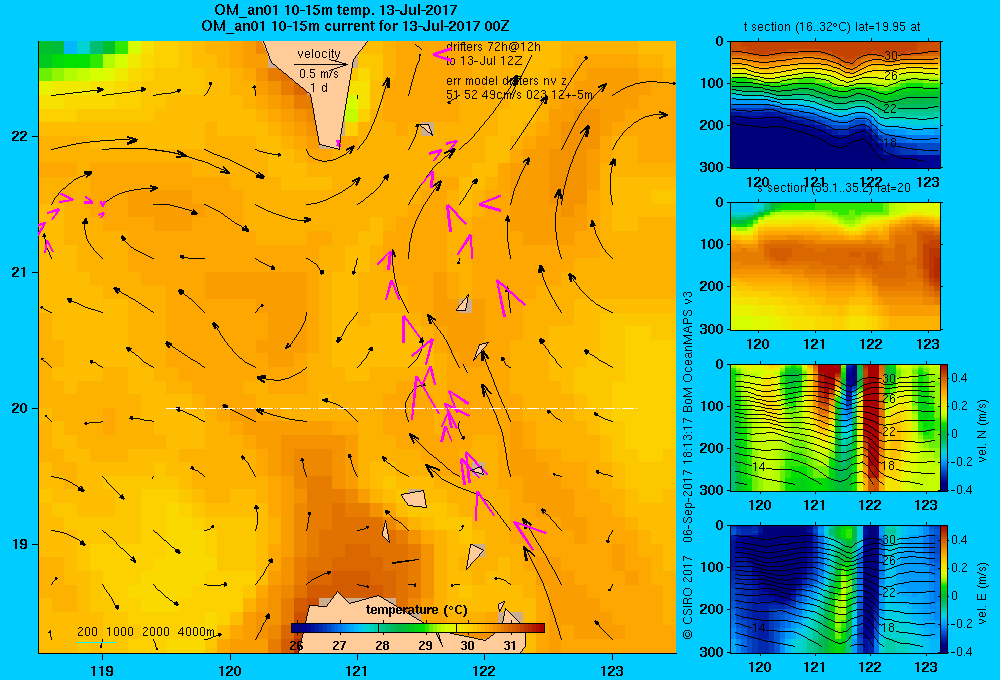1000x680 pixels.
Task: Click the velocity scale arrow in the legend
Action: (x=321, y=64)
